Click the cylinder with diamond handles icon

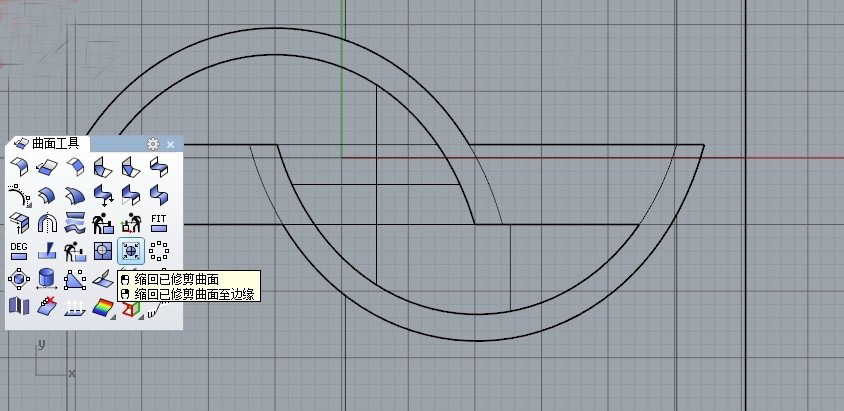pos(19,279)
